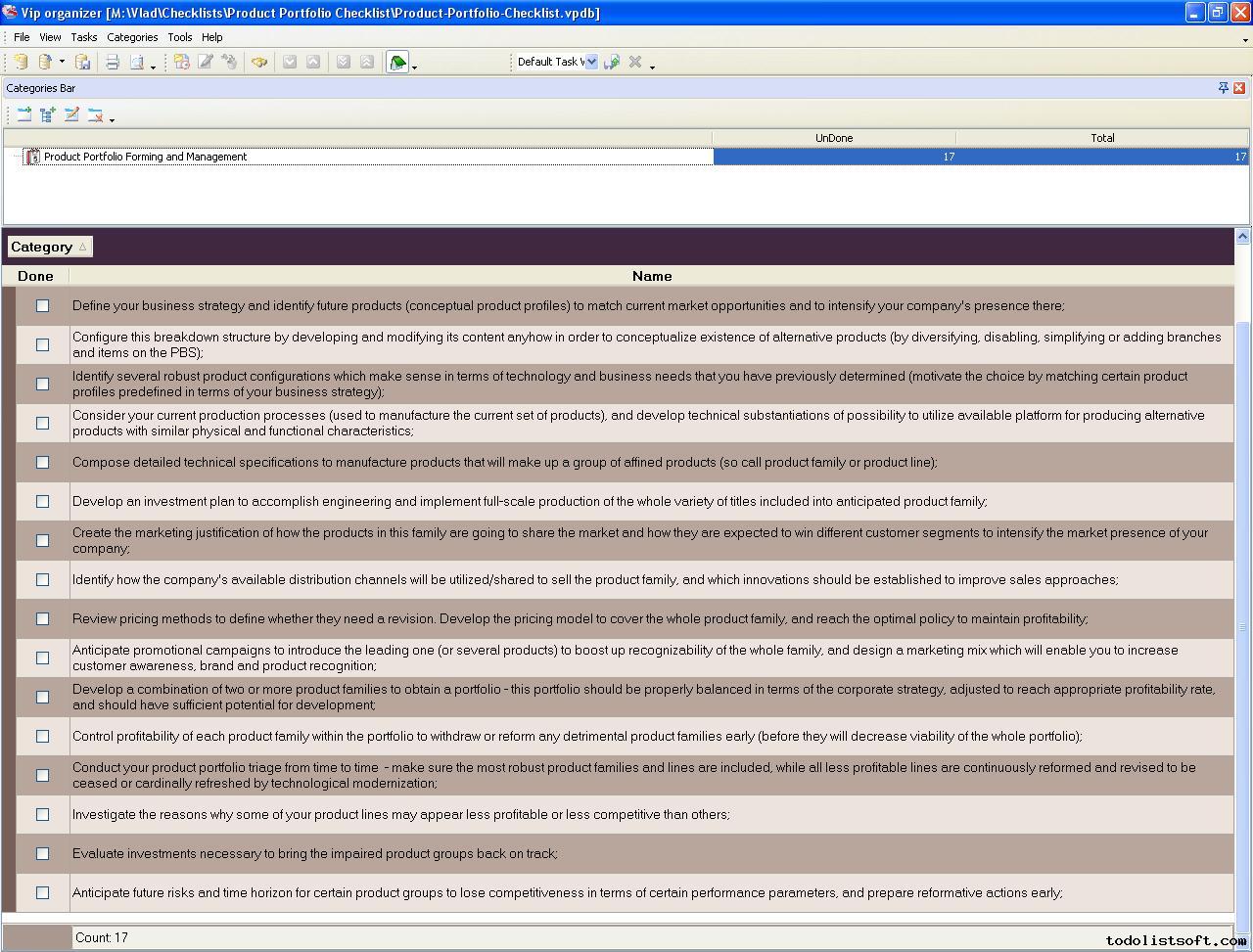Click the Save database icon
Screen dimensions: 1253x952
(83, 62)
